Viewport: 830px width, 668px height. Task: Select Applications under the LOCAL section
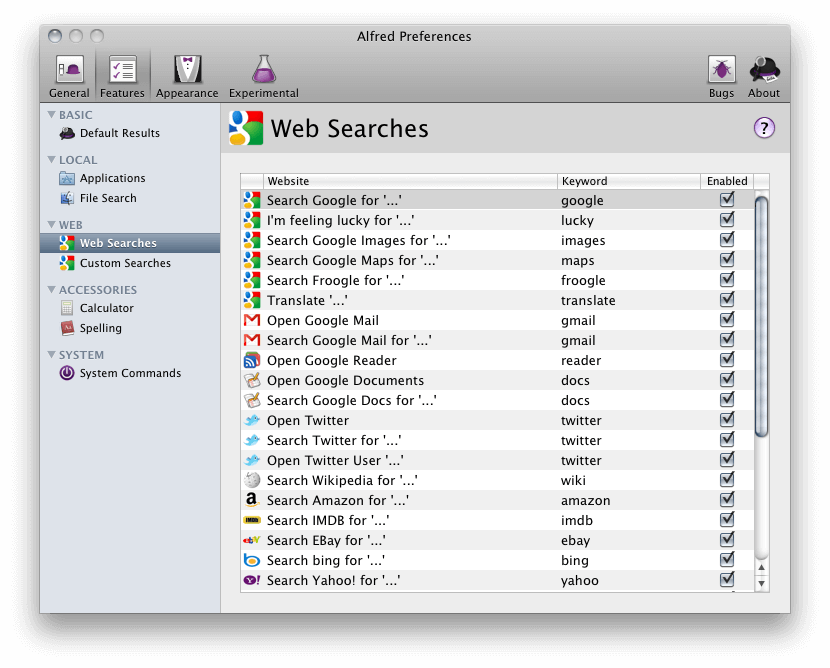113,178
